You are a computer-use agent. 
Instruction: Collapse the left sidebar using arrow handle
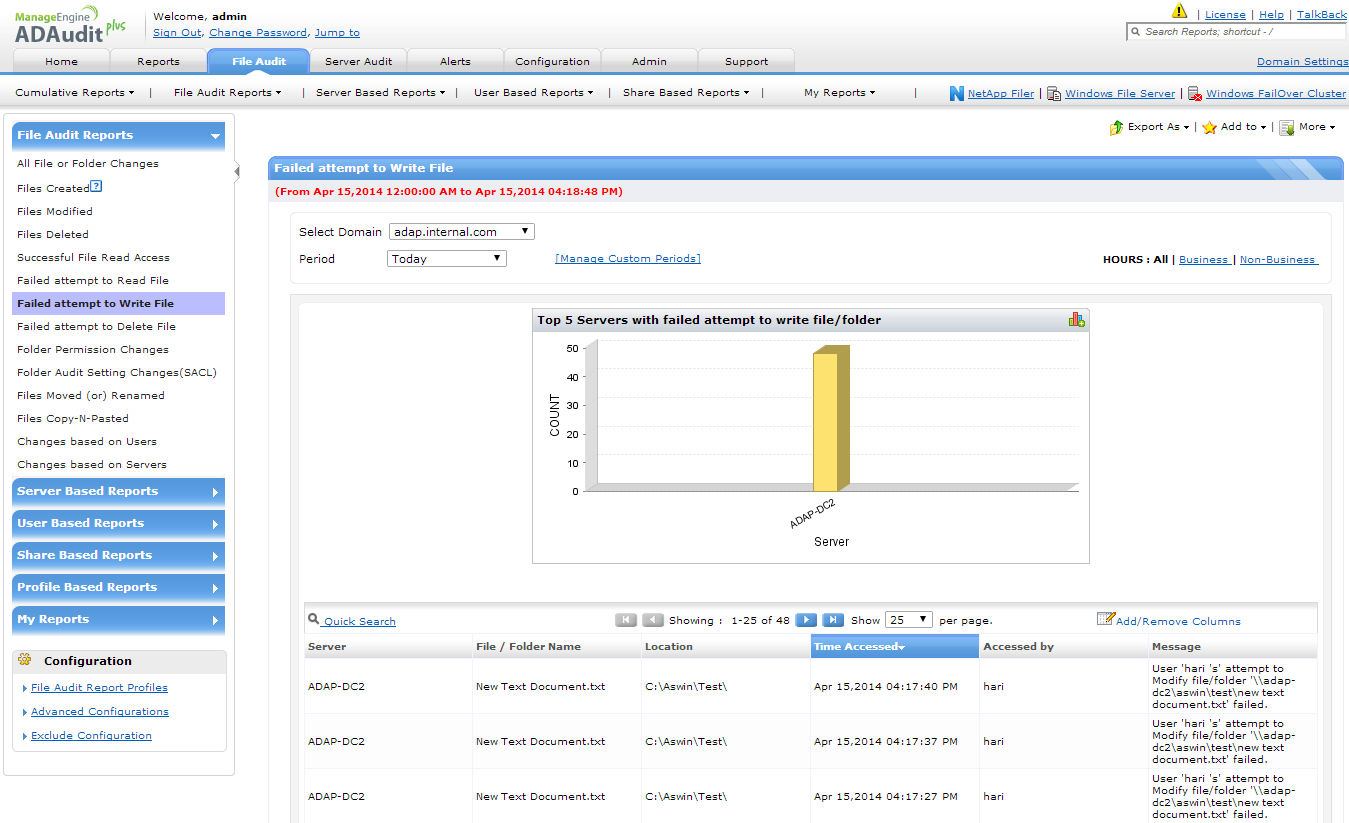coord(237,171)
